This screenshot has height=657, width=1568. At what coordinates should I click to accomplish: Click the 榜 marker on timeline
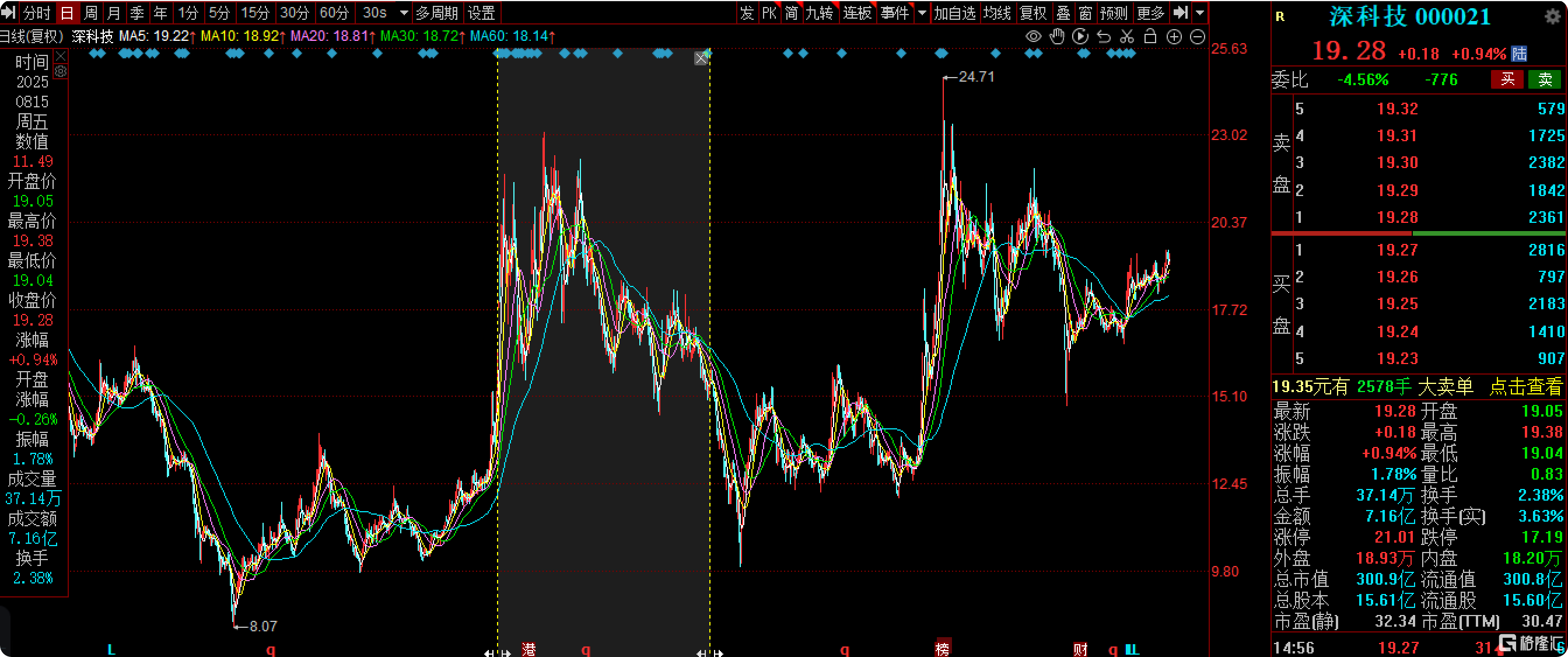942,649
